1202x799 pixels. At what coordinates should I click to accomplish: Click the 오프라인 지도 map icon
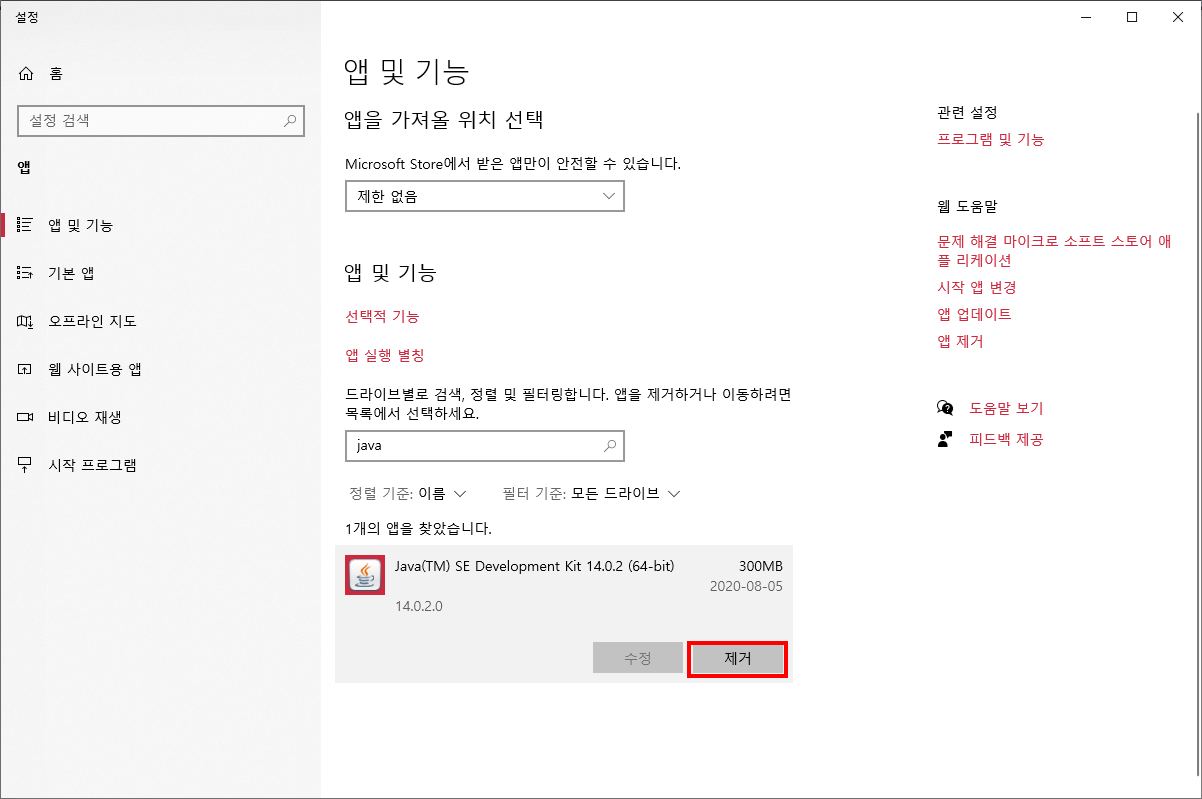pyautogui.click(x=26, y=321)
